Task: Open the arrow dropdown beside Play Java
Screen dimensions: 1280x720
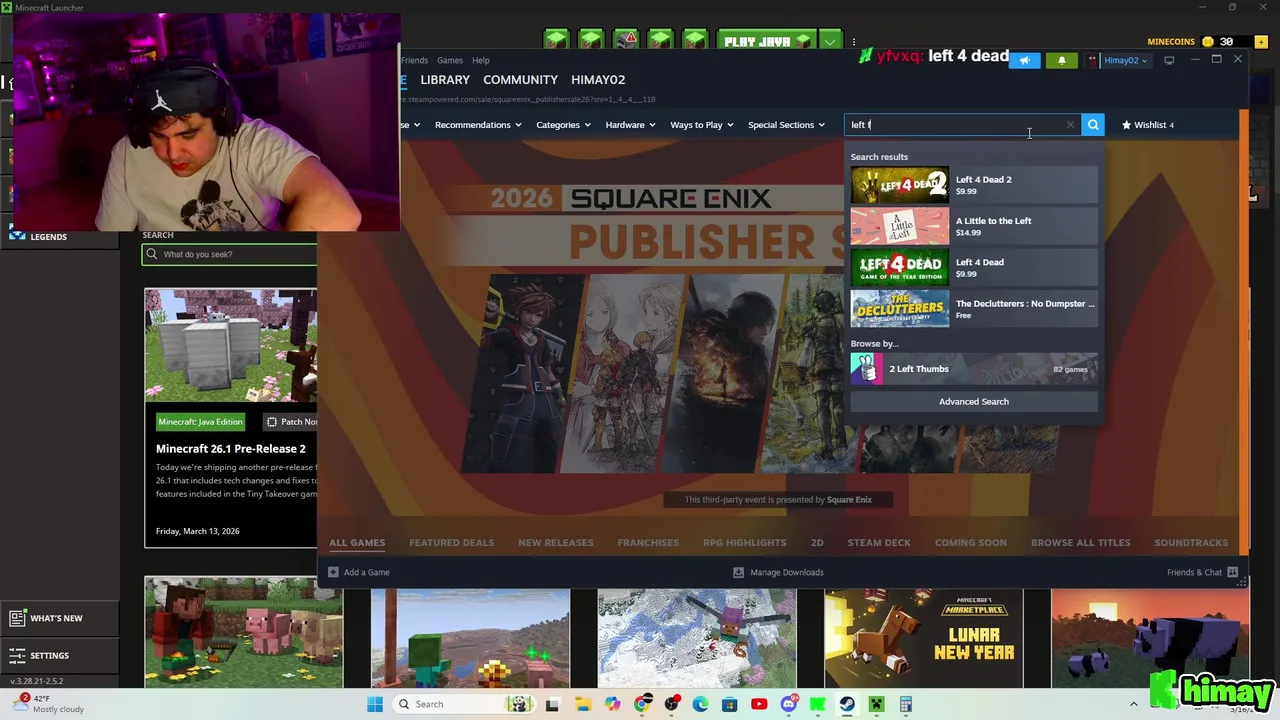Action: pyautogui.click(x=830, y=41)
